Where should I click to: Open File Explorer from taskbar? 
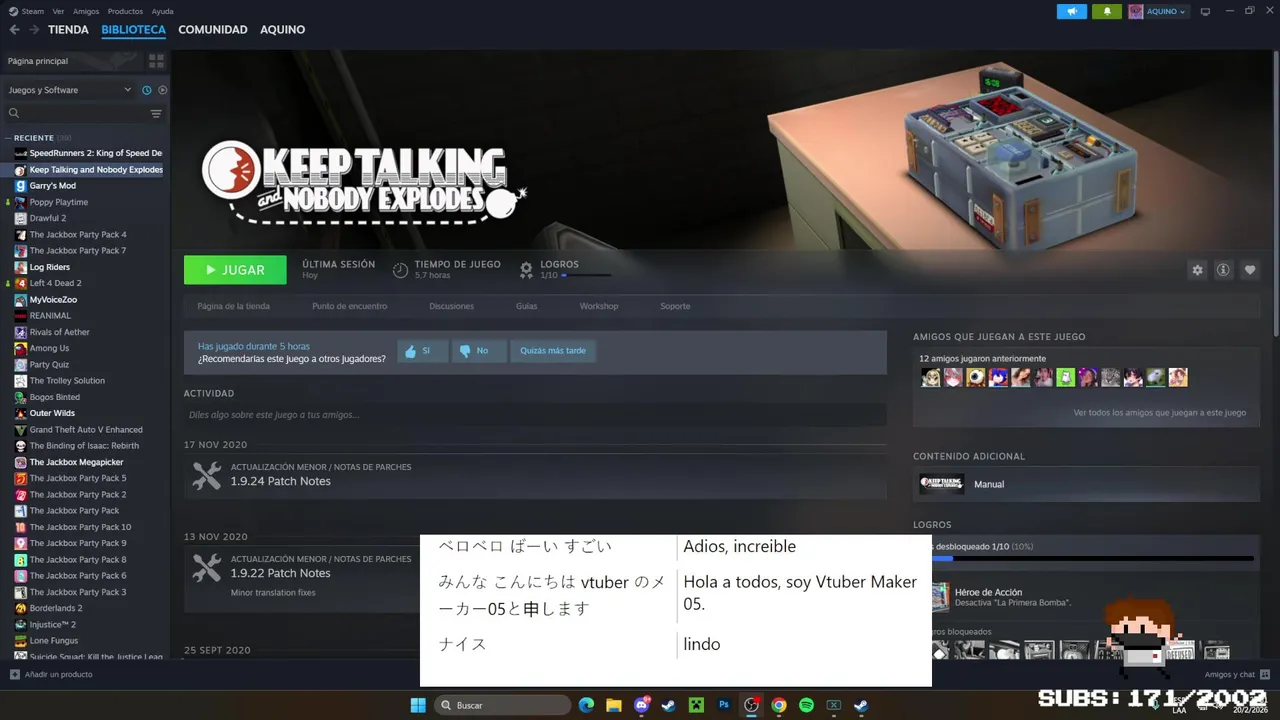(x=614, y=705)
